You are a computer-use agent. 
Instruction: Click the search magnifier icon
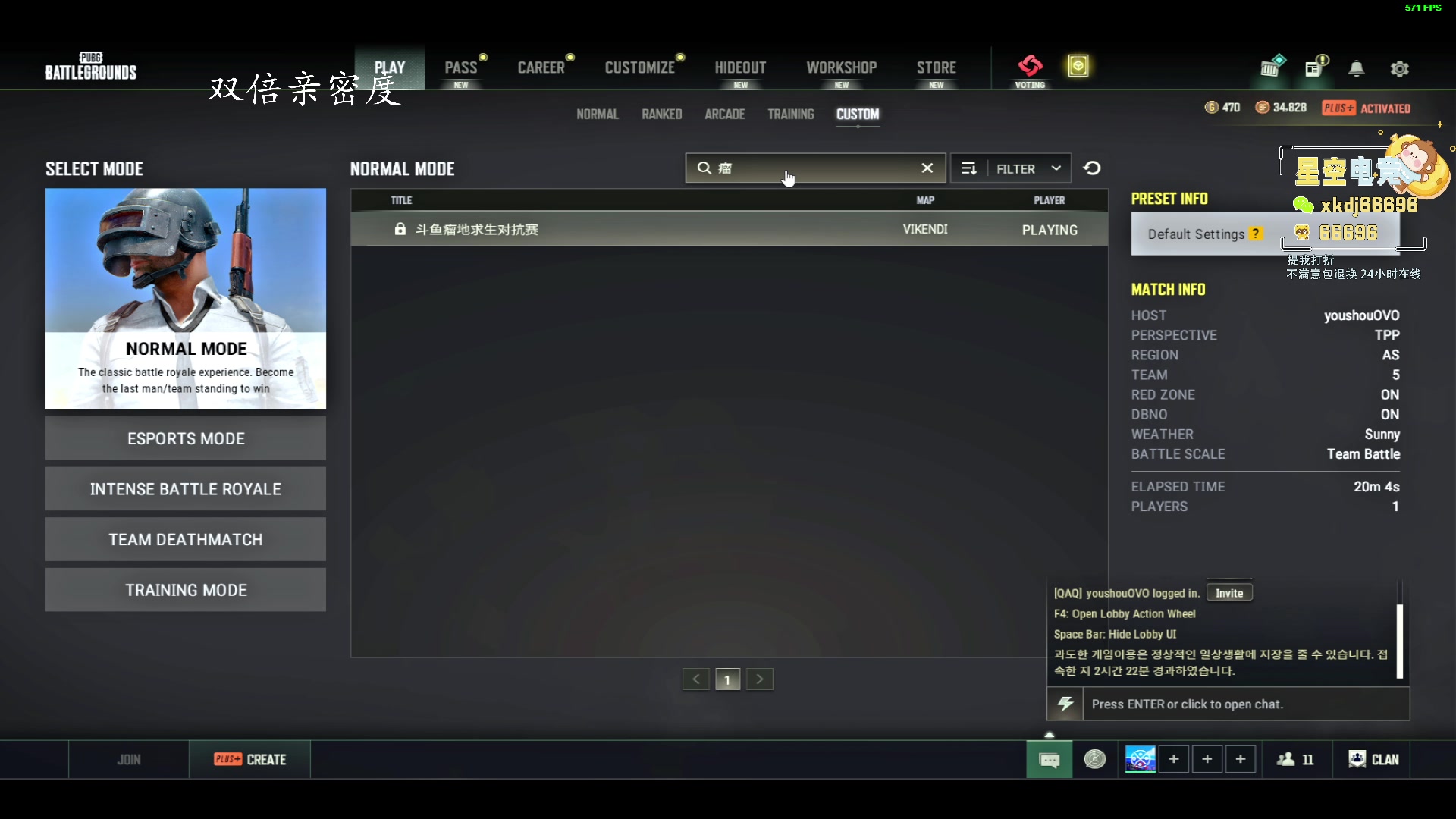coord(704,168)
